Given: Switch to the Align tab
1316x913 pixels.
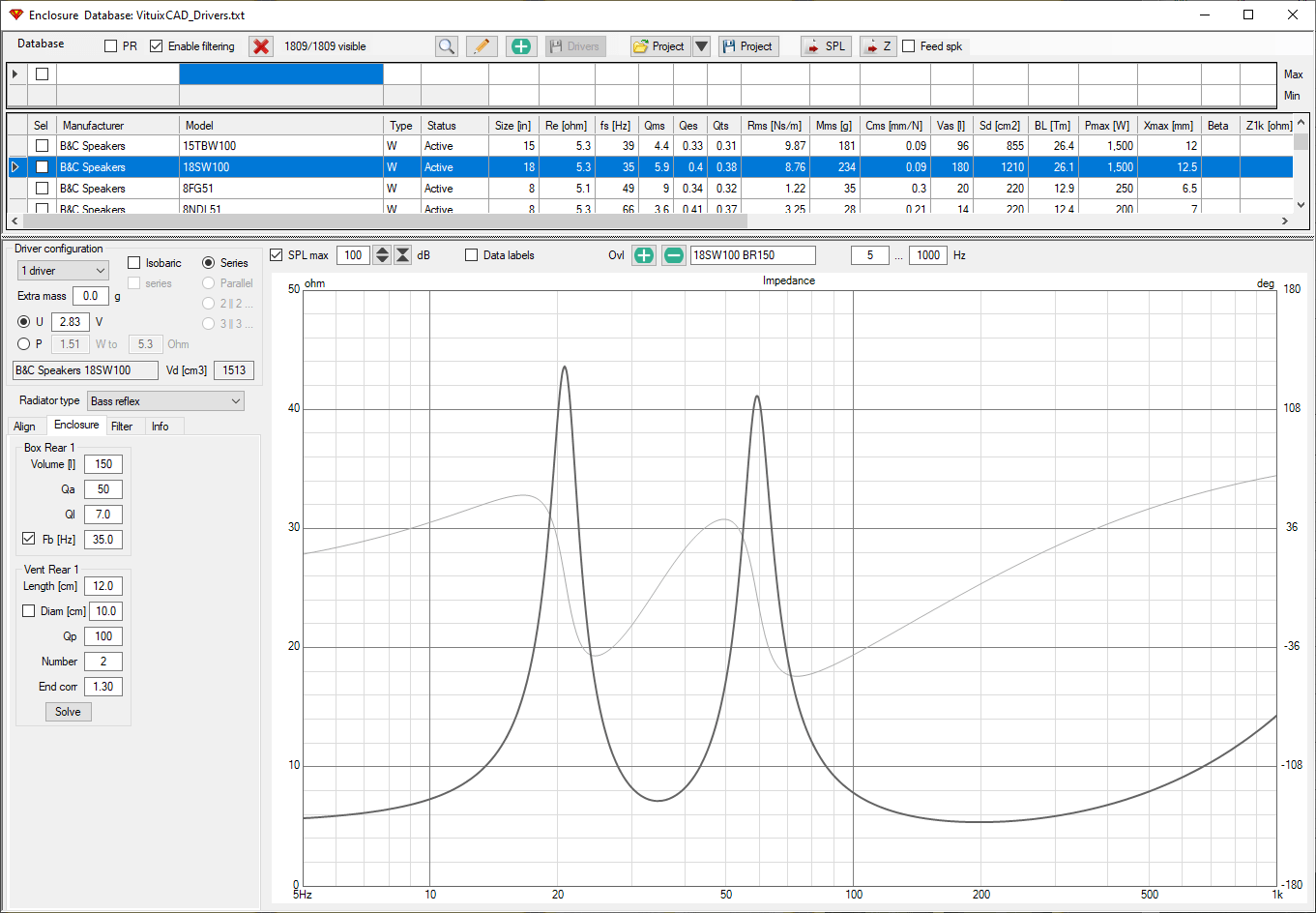Looking at the screenshot, I should tap(24, 427).
